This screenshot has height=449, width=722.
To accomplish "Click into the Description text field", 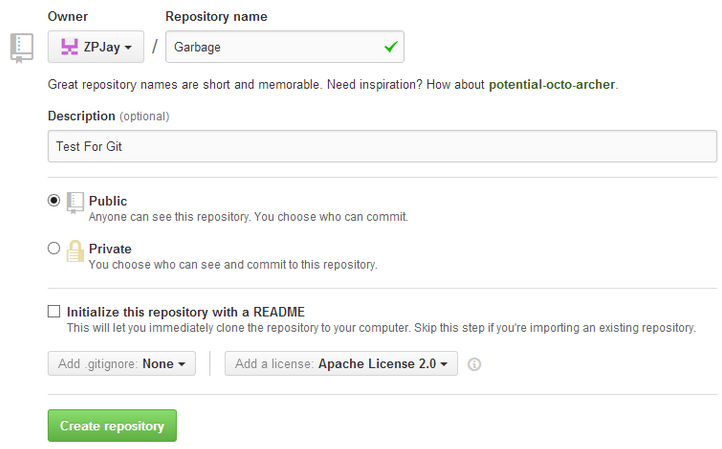I will 382,146.
